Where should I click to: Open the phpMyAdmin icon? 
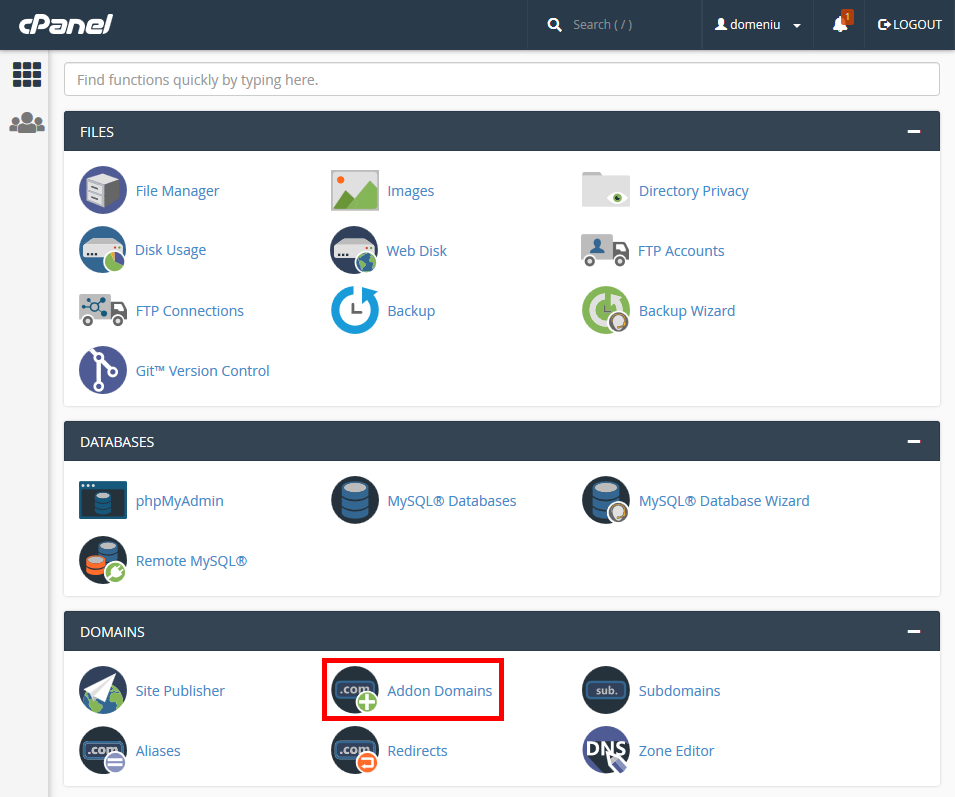tap(103, 500)
